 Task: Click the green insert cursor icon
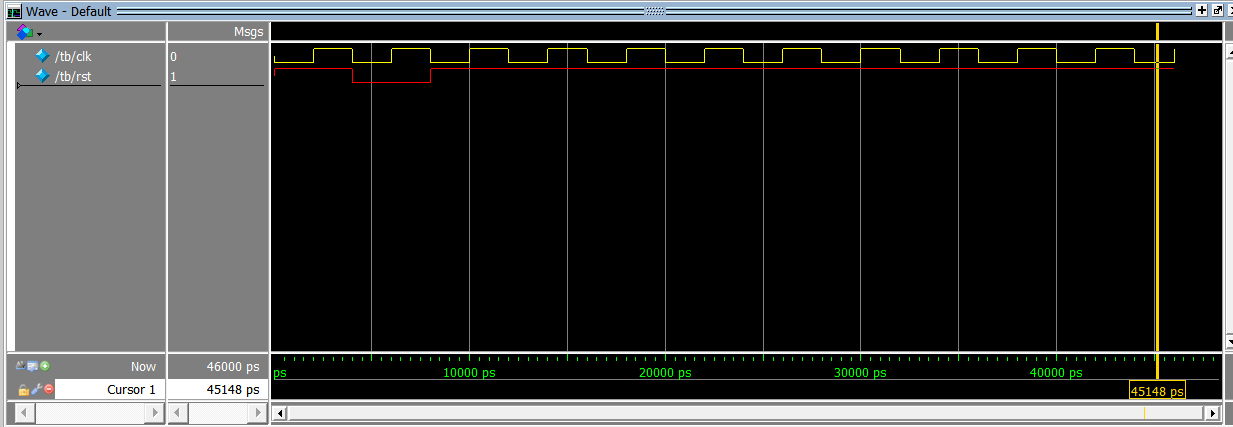45,366
